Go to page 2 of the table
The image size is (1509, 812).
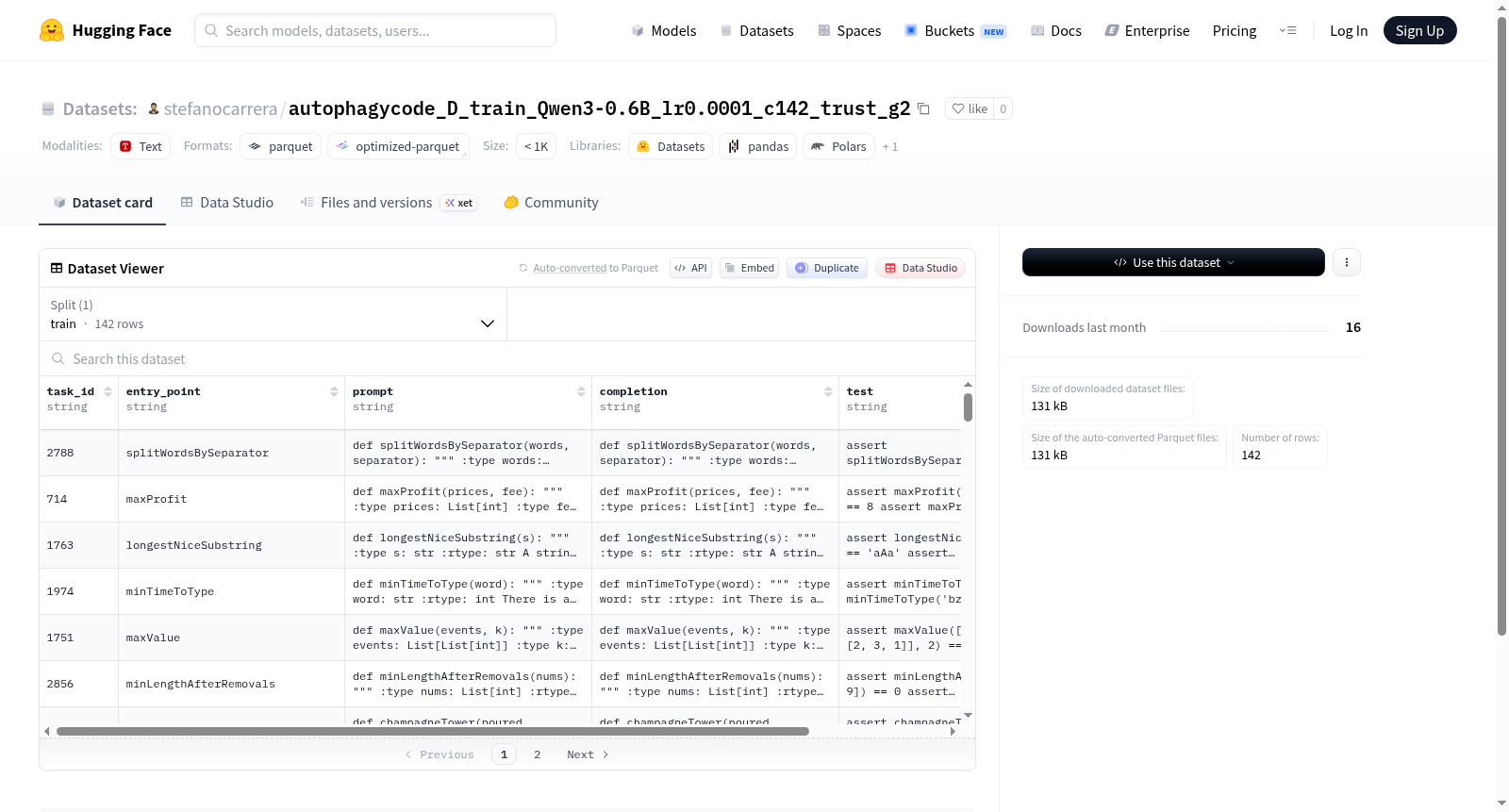click(538, 754)
